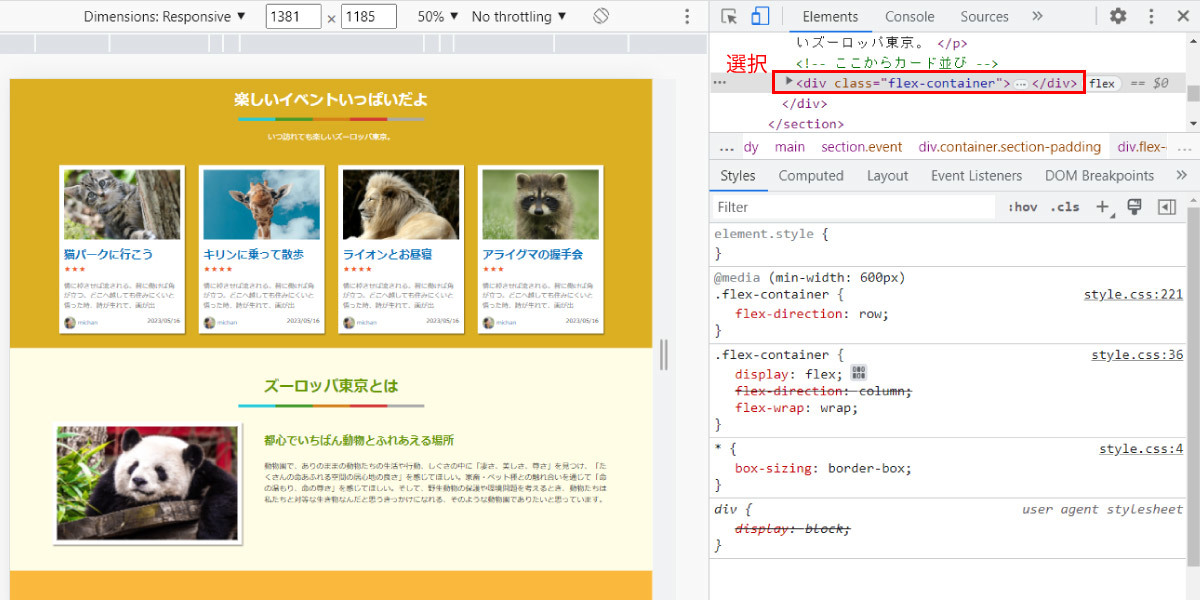Viewport: 1200px width, 600px height.
Task: Focus the viewport width field showing 1381
Action: pos(293,17)
